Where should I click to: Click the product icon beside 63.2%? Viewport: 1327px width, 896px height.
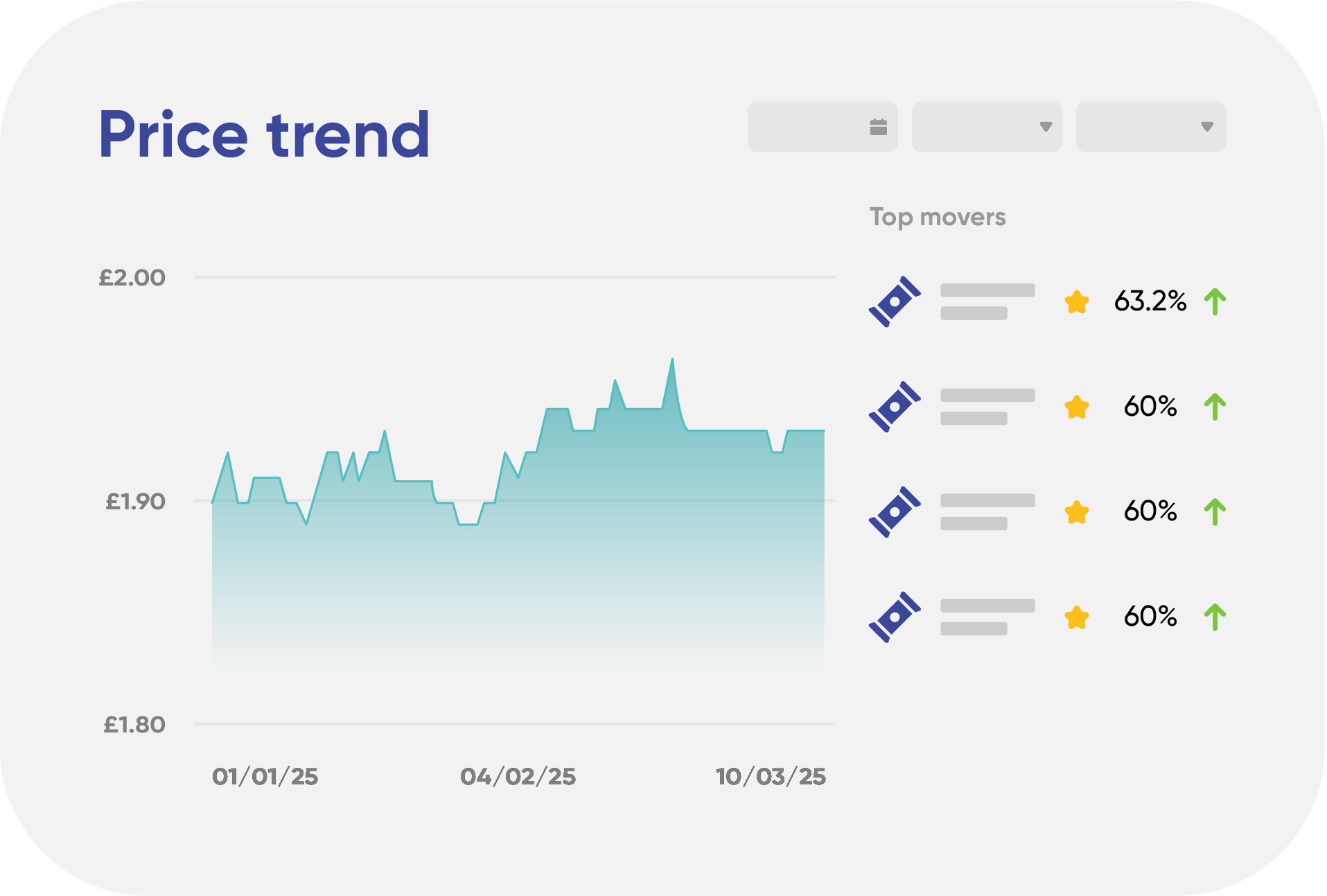pyautogui.click(x=895, y=301)
